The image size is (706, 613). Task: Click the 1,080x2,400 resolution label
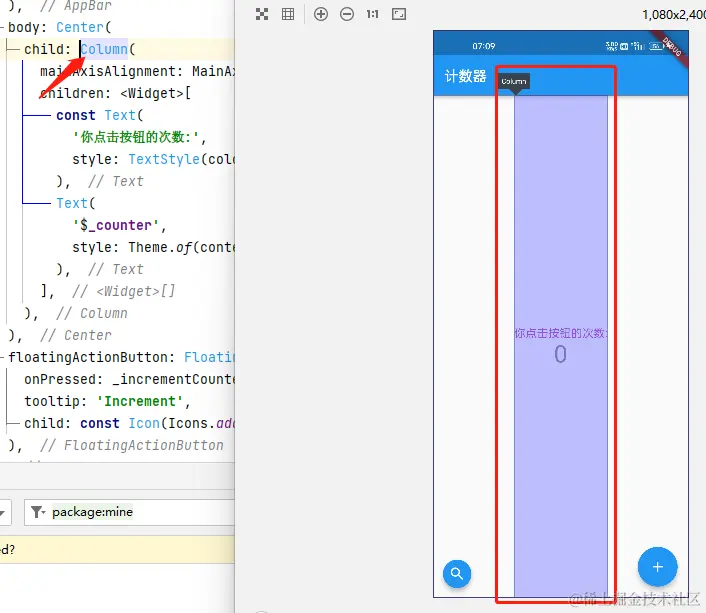click(673, 15)
